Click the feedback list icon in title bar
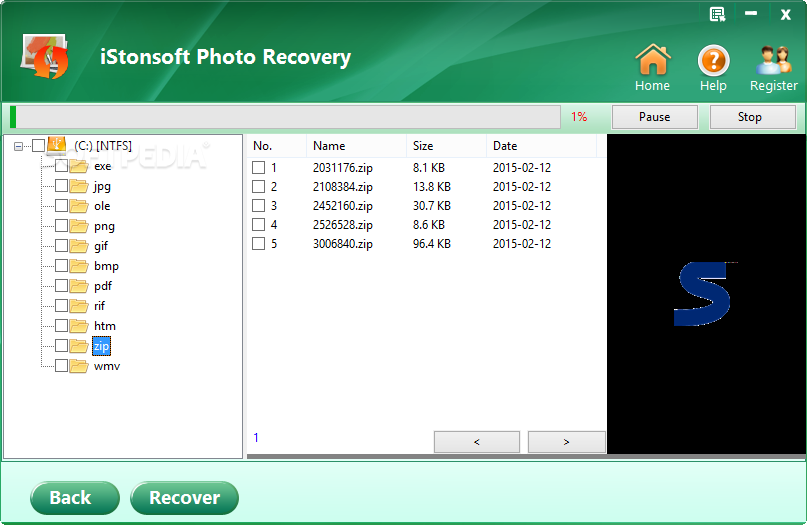Viewport: 807px width, 525px height. 717,14
